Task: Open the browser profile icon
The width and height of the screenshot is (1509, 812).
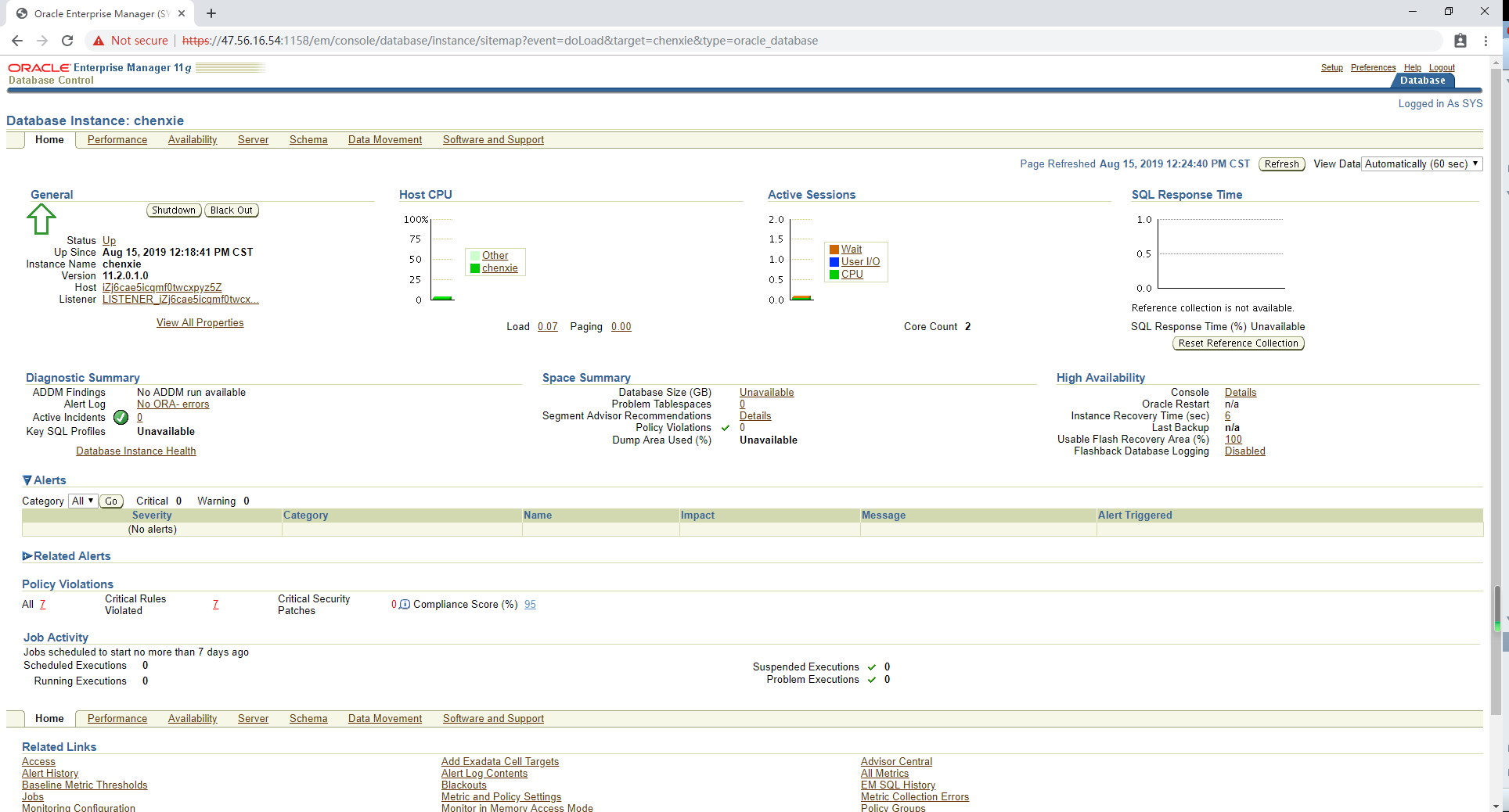Action: tap(1460, 41)
